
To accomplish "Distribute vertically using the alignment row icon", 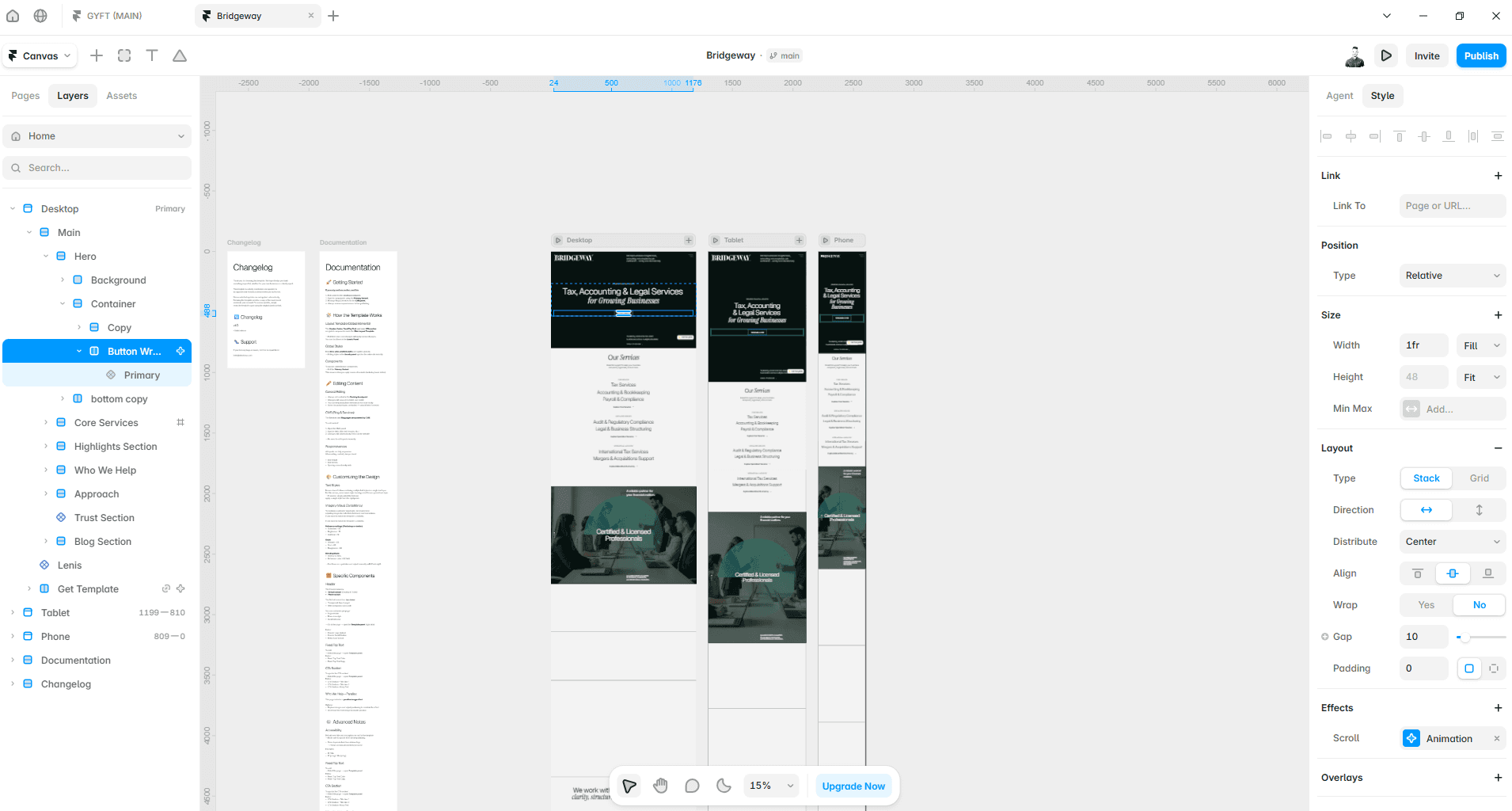I will (1498, 136).
